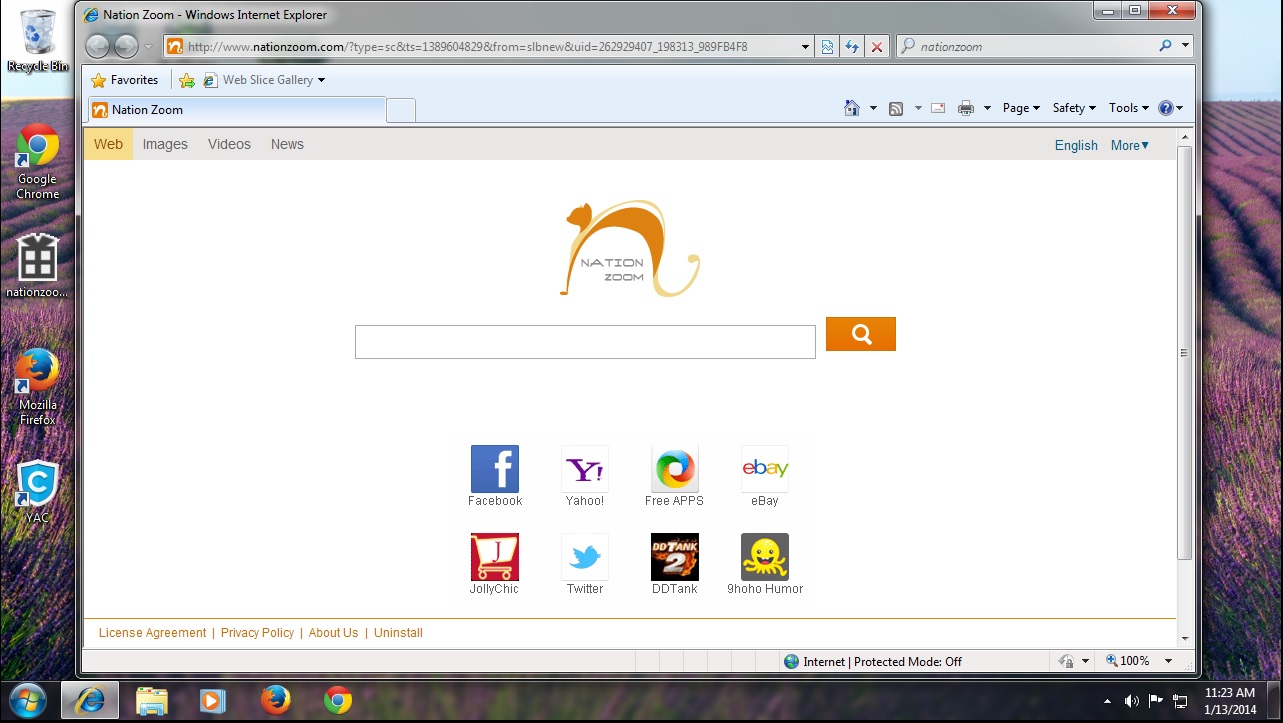This screenshot has height=723, width=1283.
Task: Click the red Stop loading icon
Action: 877,47
